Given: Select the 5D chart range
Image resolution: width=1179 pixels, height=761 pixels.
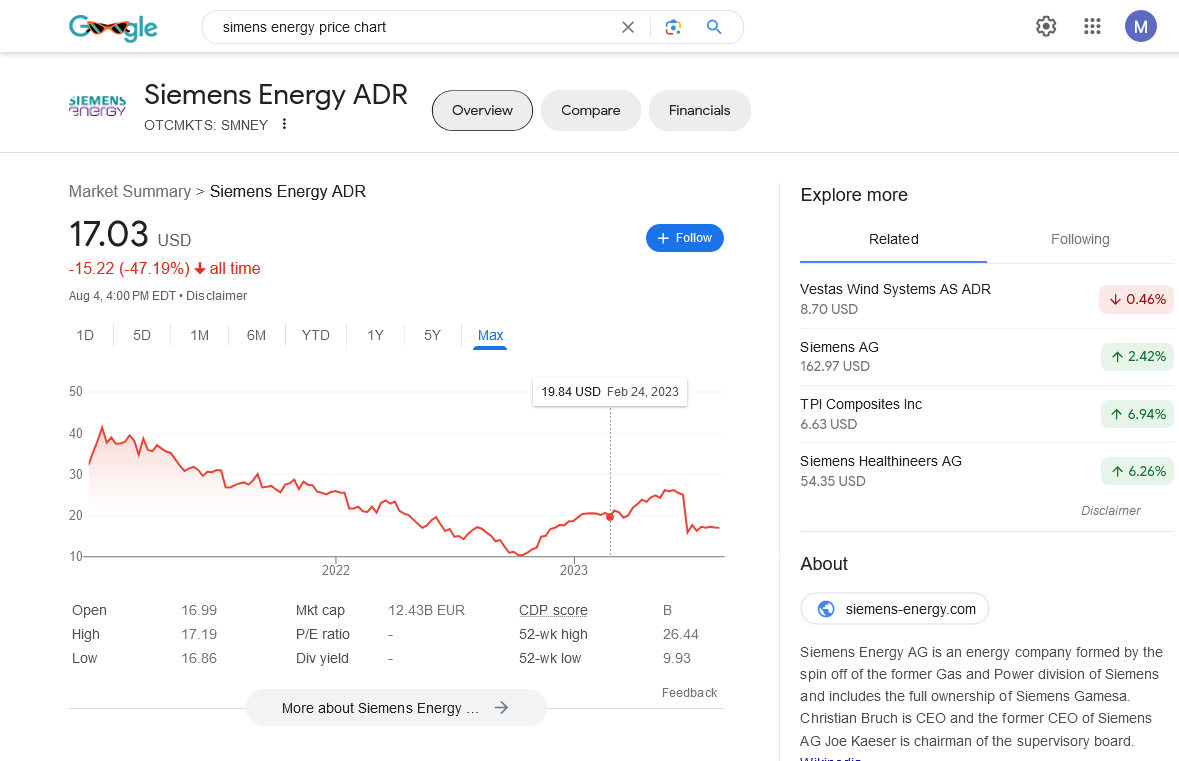Looking at the screenshot, I should (x=142, y=335).
